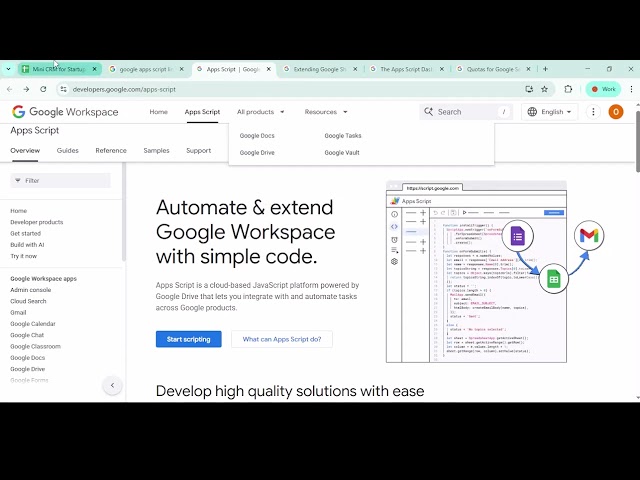Close the google apps script search tab

click(x=182, y=69)
